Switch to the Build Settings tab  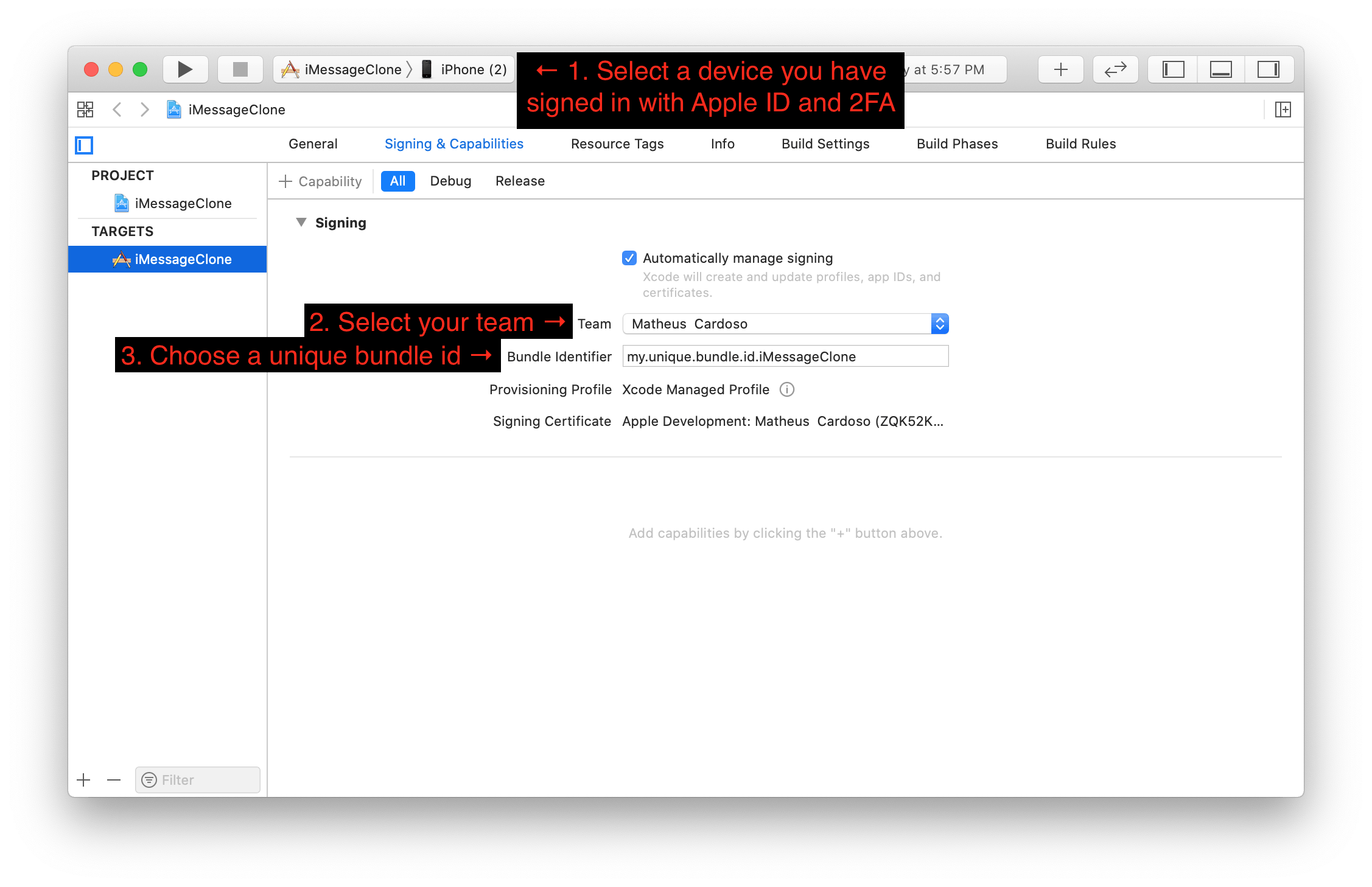[x=825, y=144]
